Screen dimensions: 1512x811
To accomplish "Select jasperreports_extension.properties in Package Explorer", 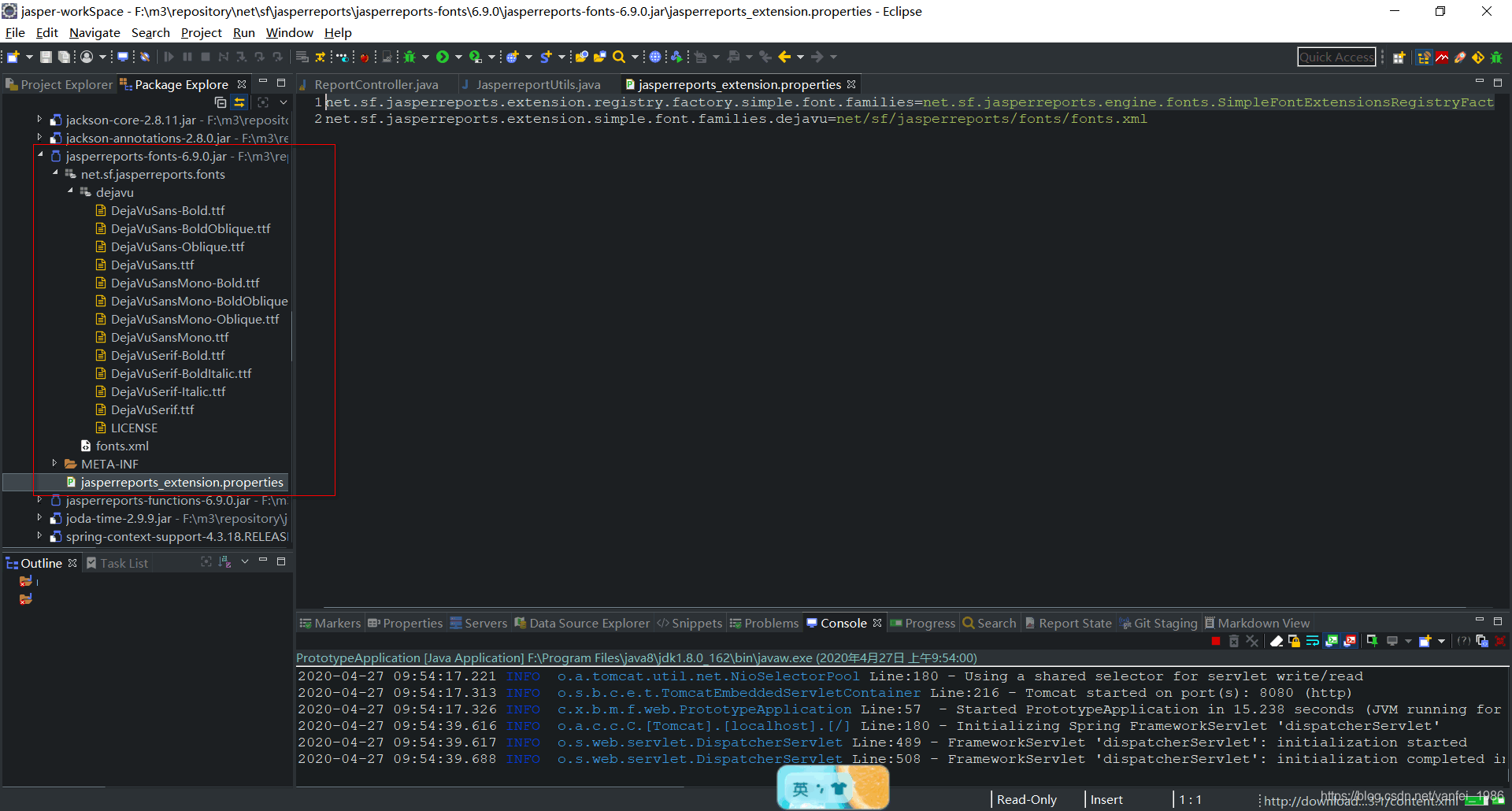I will [181, 482].
